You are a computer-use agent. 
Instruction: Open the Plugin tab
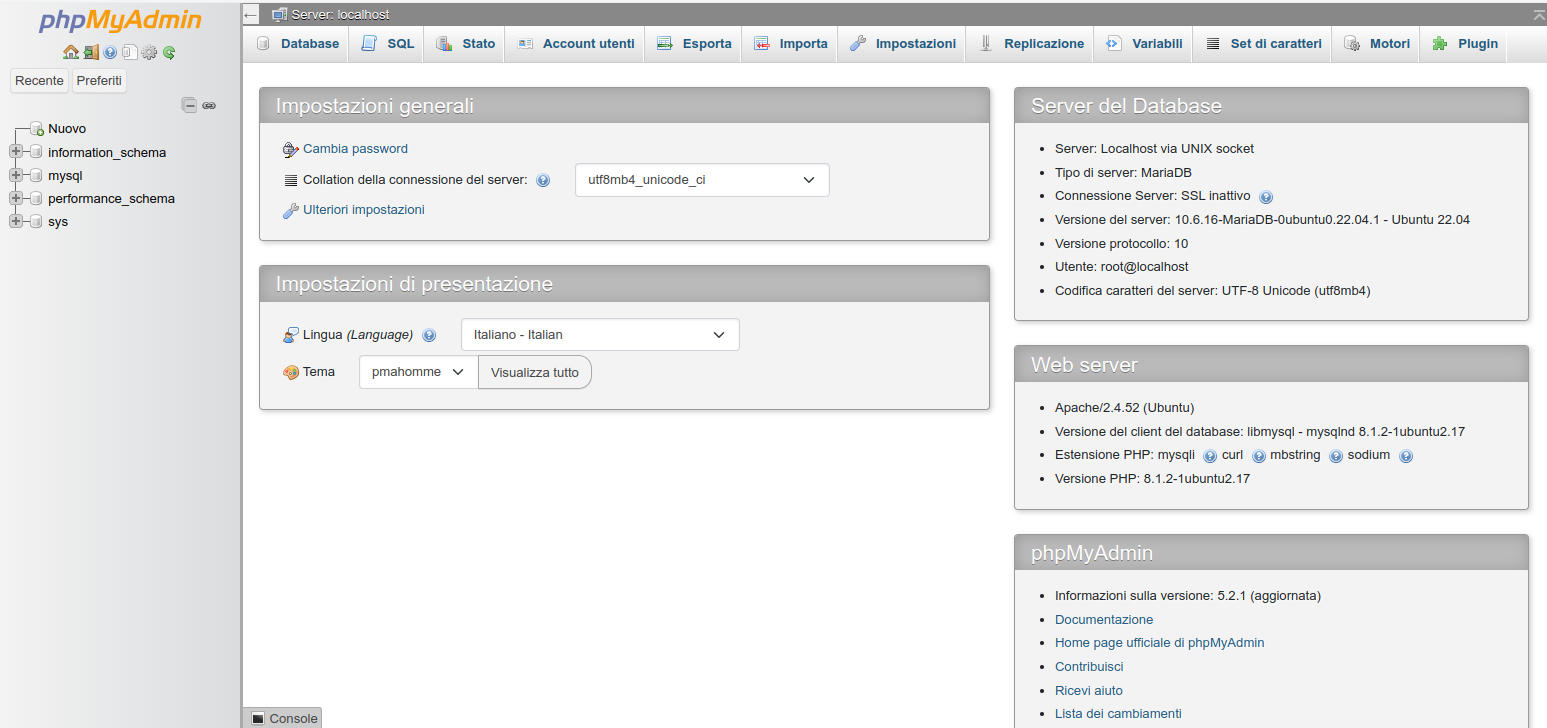coord(1465,44)
